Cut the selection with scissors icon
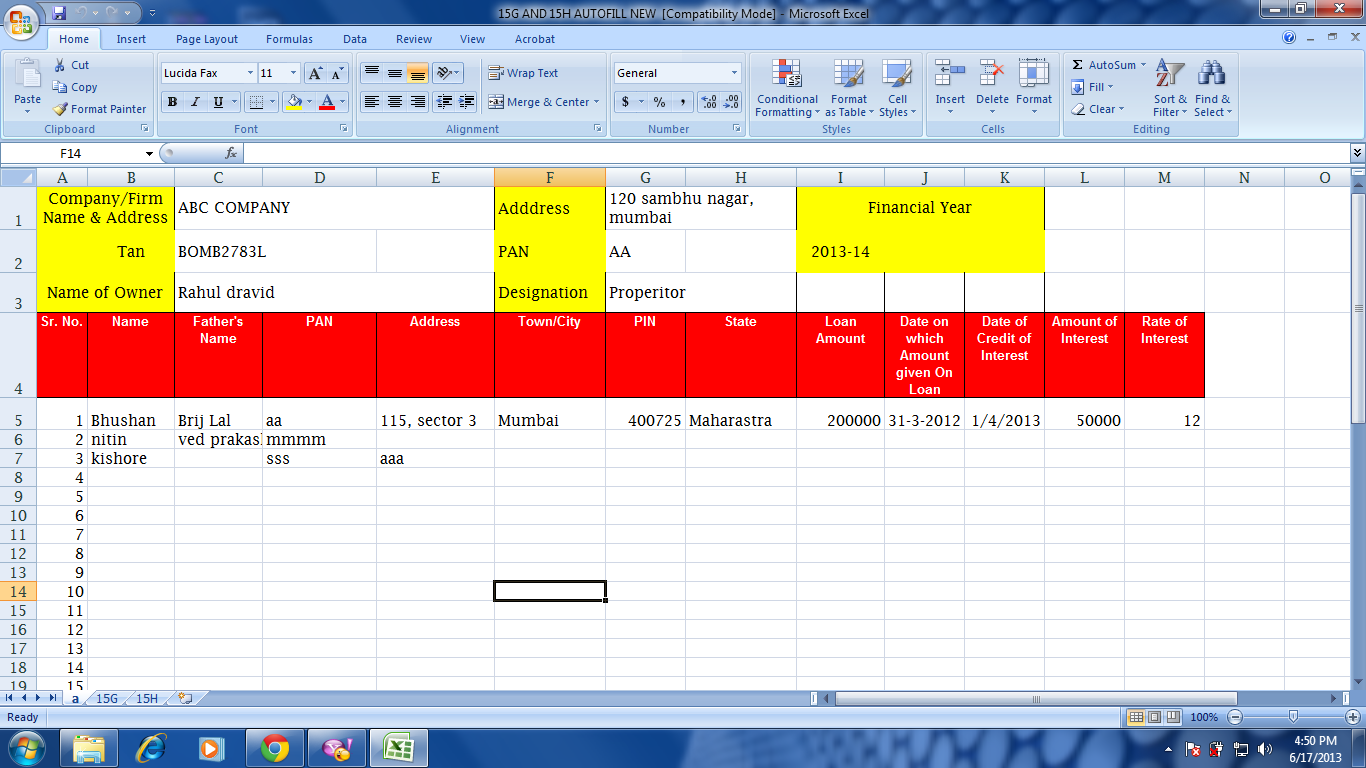 click(71, 65)
